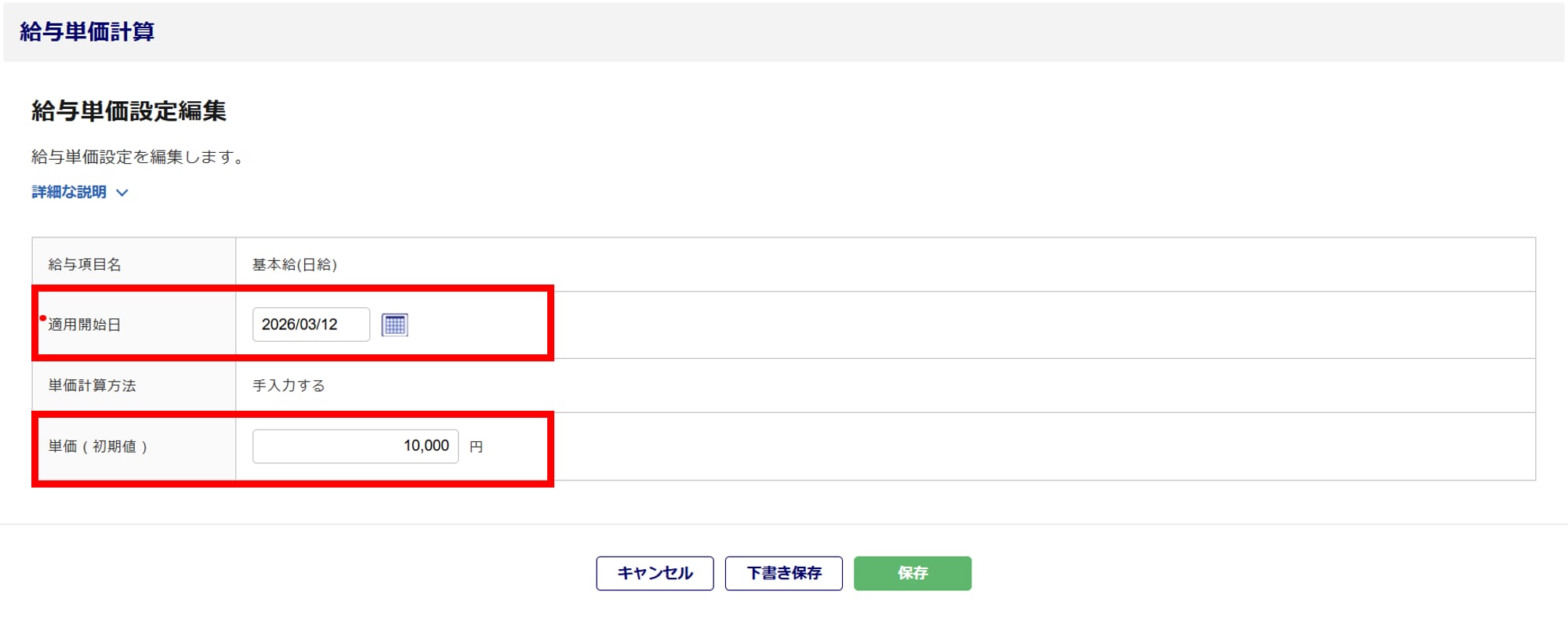Click the gray header bar beside the title
Screen dimensions: 1568x631
[x=784, y=32]
